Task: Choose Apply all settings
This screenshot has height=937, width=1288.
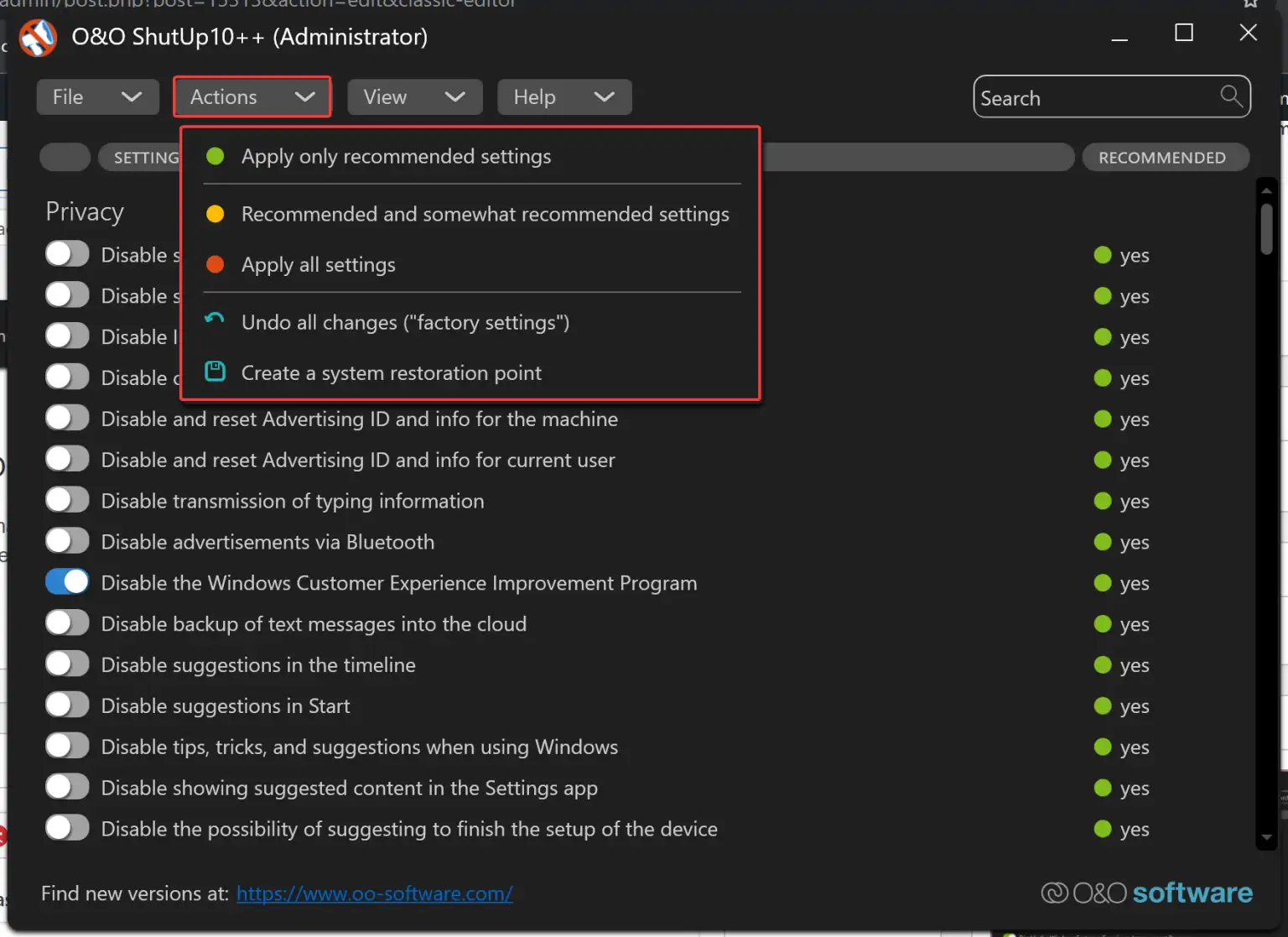Action: [471, 264]
